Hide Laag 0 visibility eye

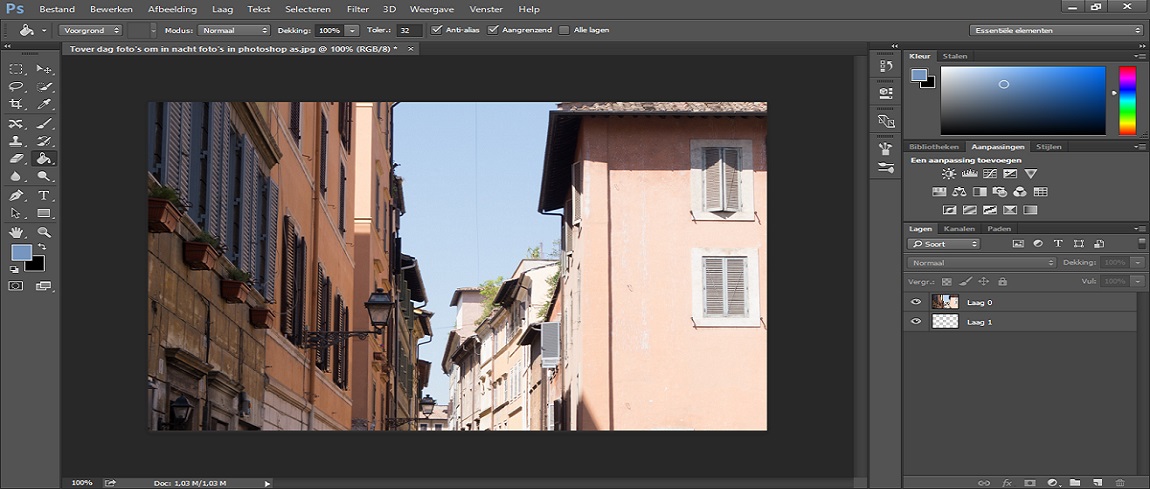(915, 301)
